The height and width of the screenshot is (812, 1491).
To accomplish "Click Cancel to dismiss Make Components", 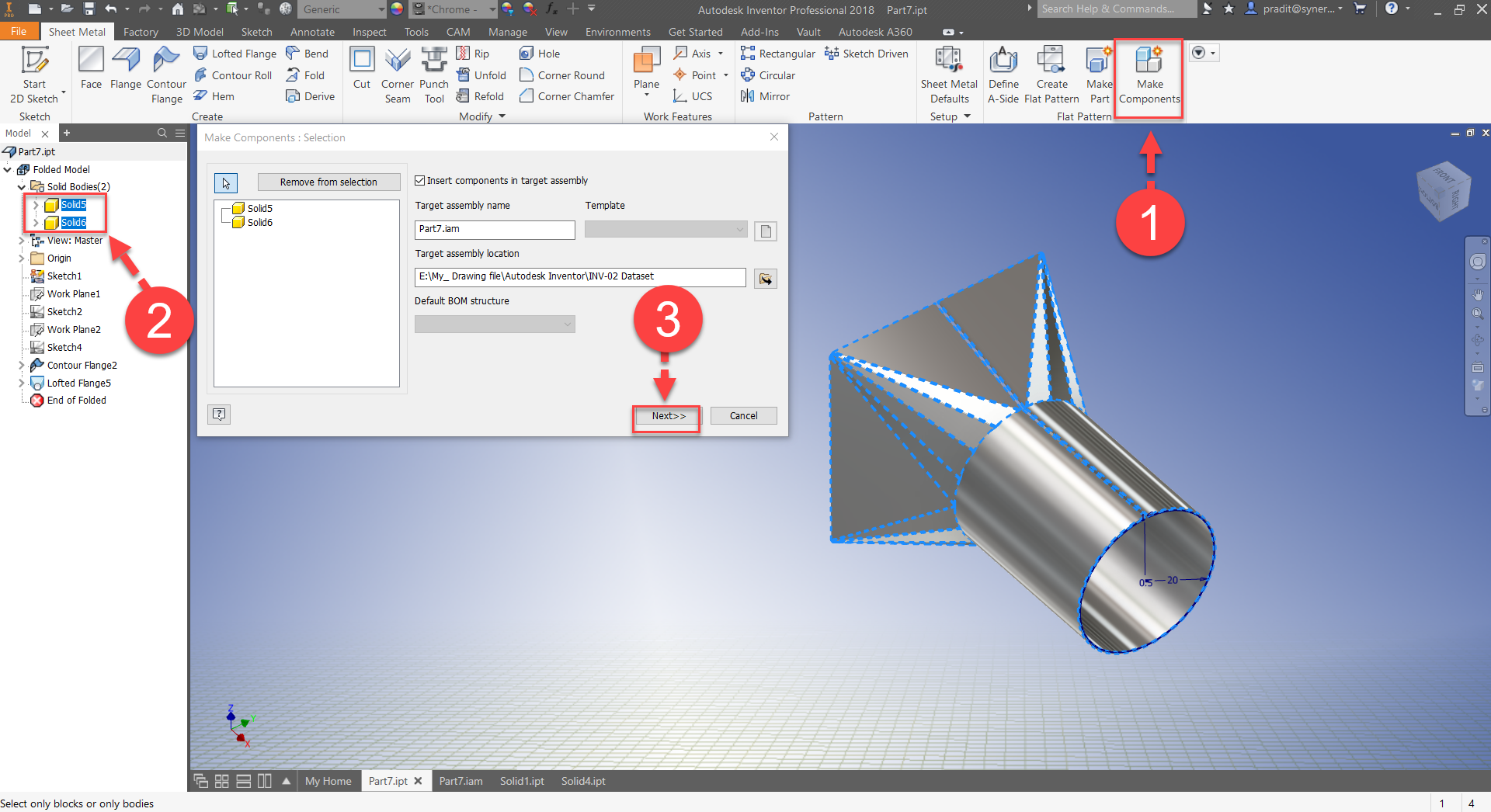I will click(x=743, y=415).
